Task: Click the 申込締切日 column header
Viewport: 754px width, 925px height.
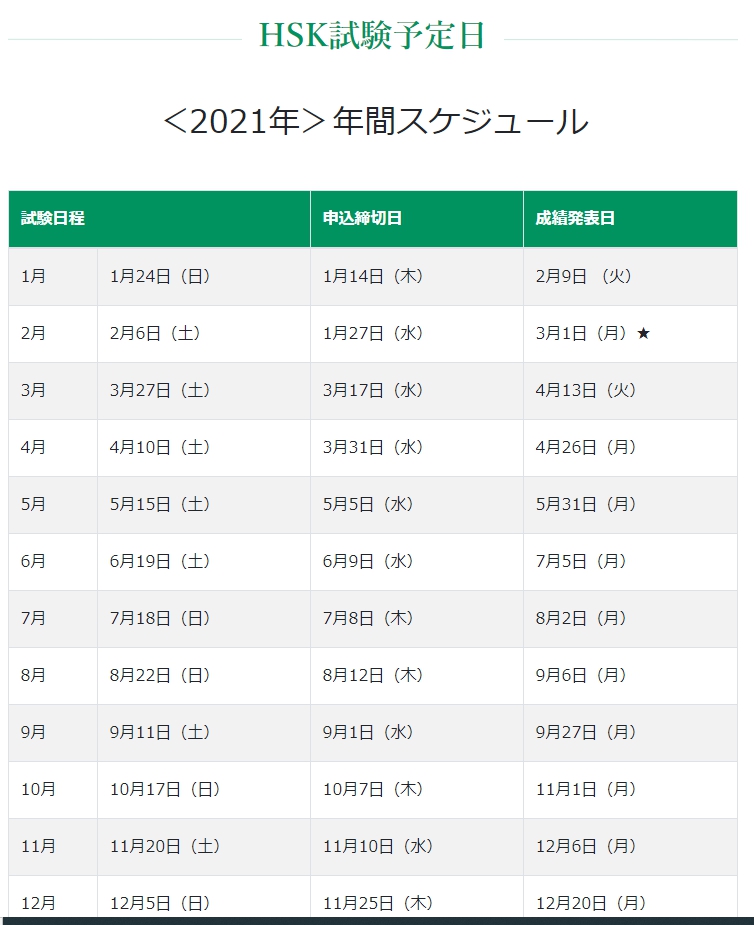Action: (362, 218)
